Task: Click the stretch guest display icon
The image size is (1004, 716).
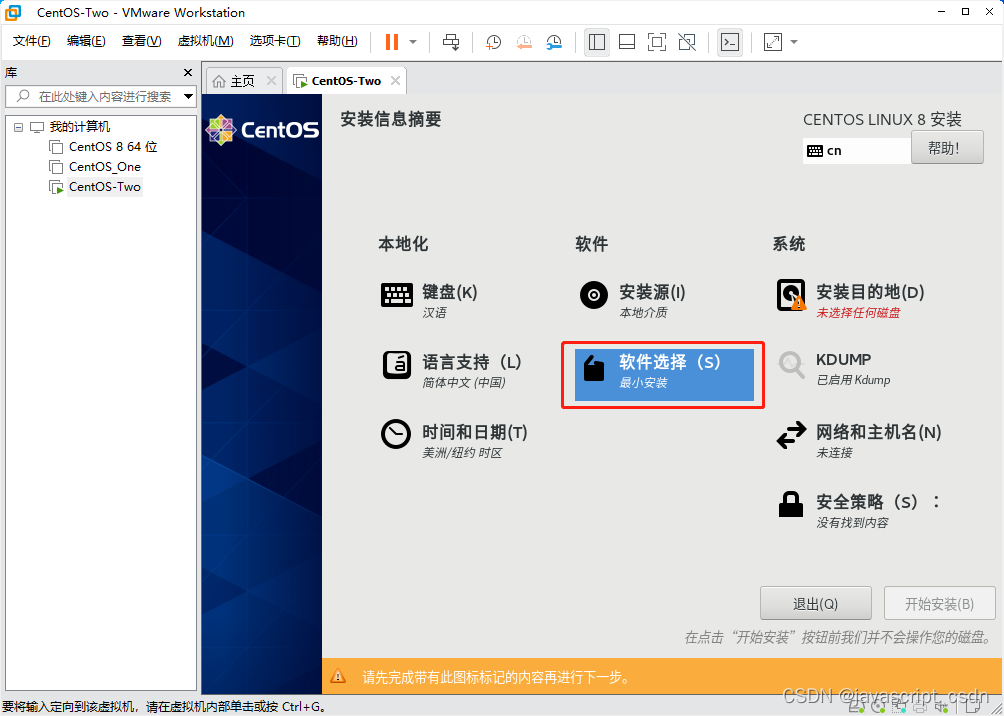Action: pyautogui.click(x=773, y=42)
